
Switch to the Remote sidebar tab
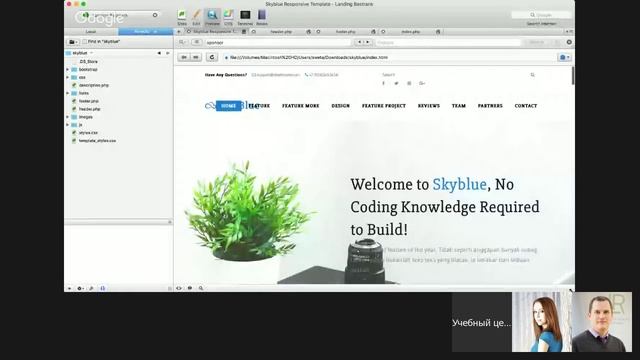(146, 31)
